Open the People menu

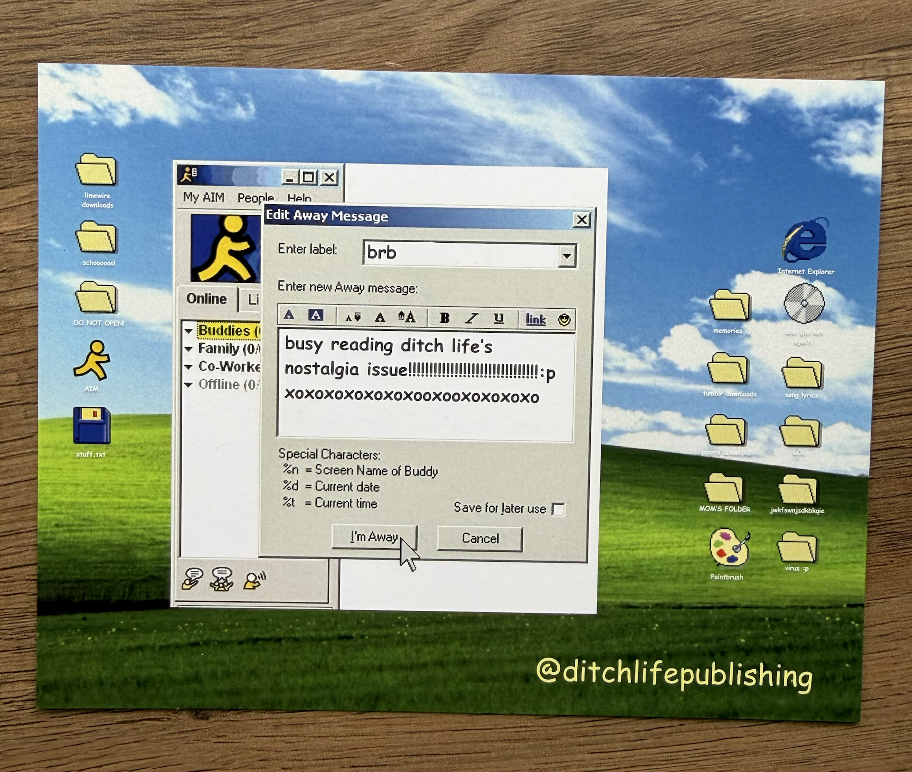pyautogui.click(x=255, y=198)
